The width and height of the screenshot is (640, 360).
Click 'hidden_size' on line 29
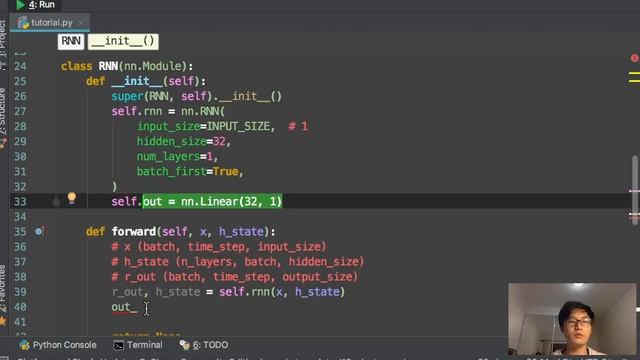point(171,142)
